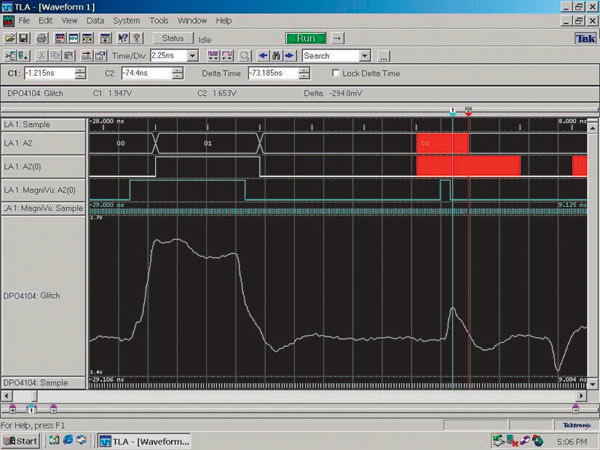Image resolution: width=600 pixels, height=450 pixels.
Task: Click the red cursor 2 marker handle
Action: (x=468, y=111)
